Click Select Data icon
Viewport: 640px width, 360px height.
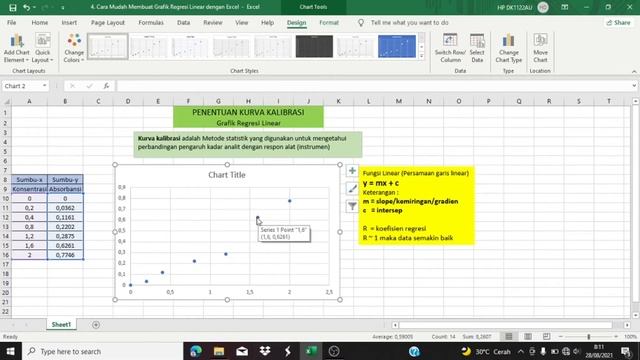point(477,49)
